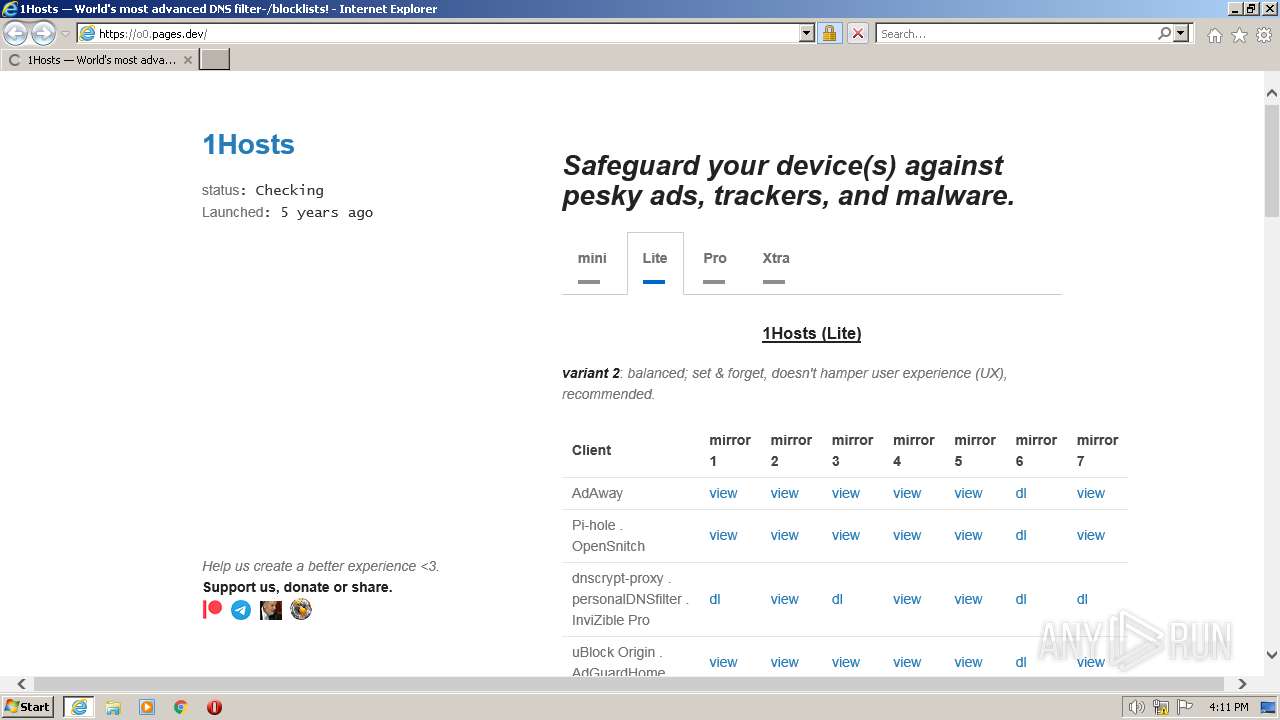Download dnscrypt-proxy mirror 3 dl link

[x=837, y=599]
